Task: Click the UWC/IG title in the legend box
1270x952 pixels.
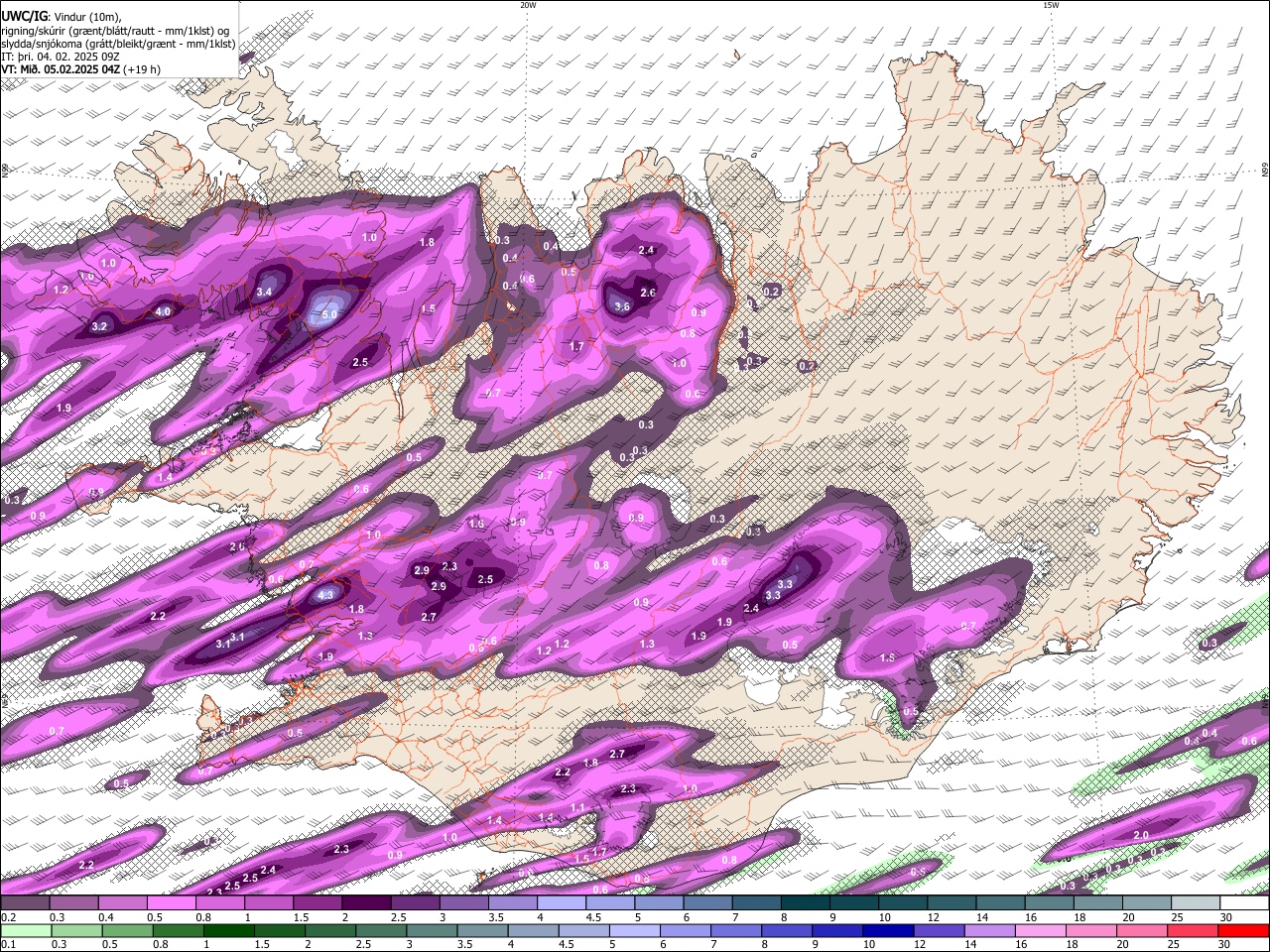Action: [24, 16]
